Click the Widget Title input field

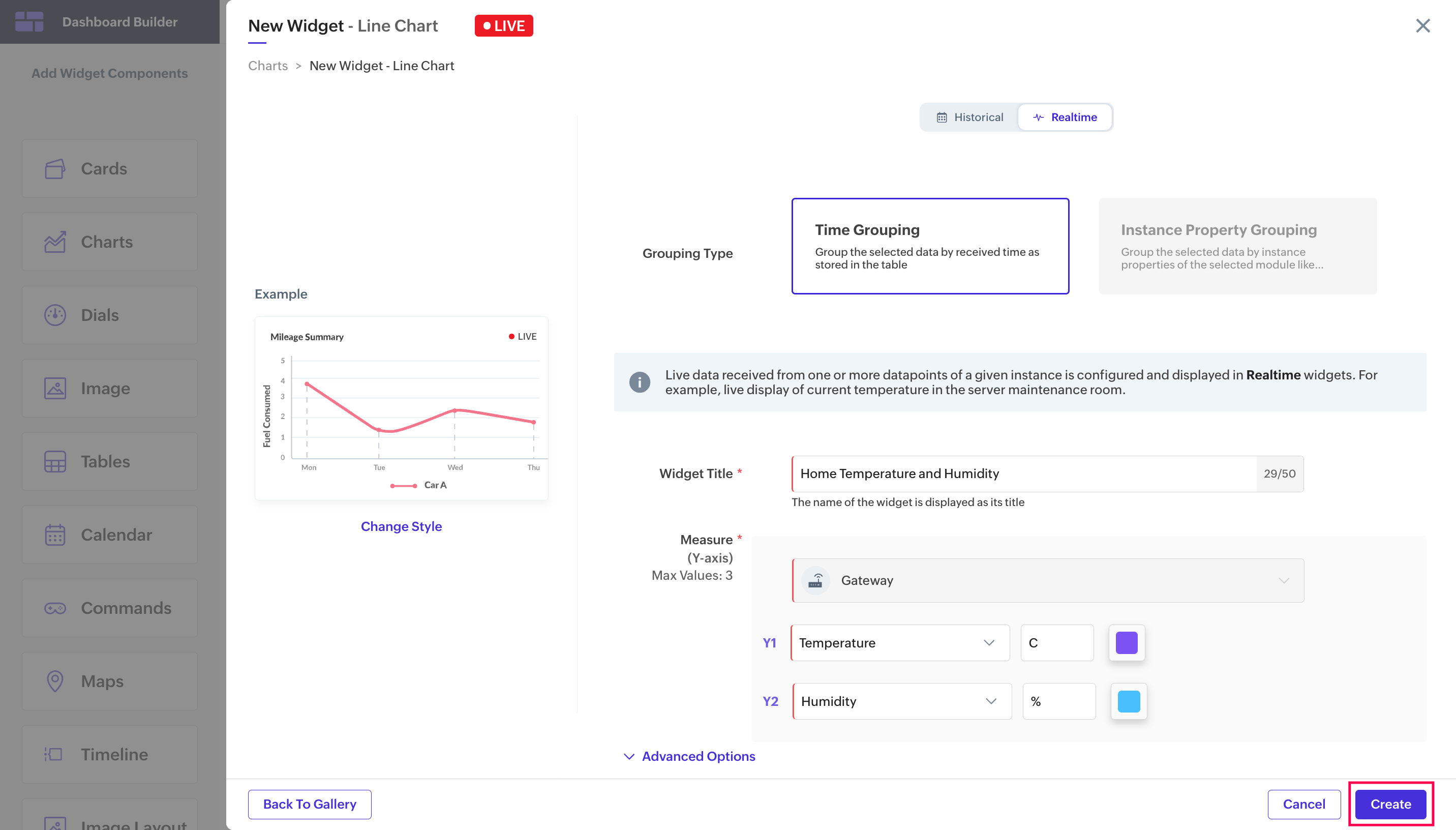pyautogui.click(x=1023, y=473)
